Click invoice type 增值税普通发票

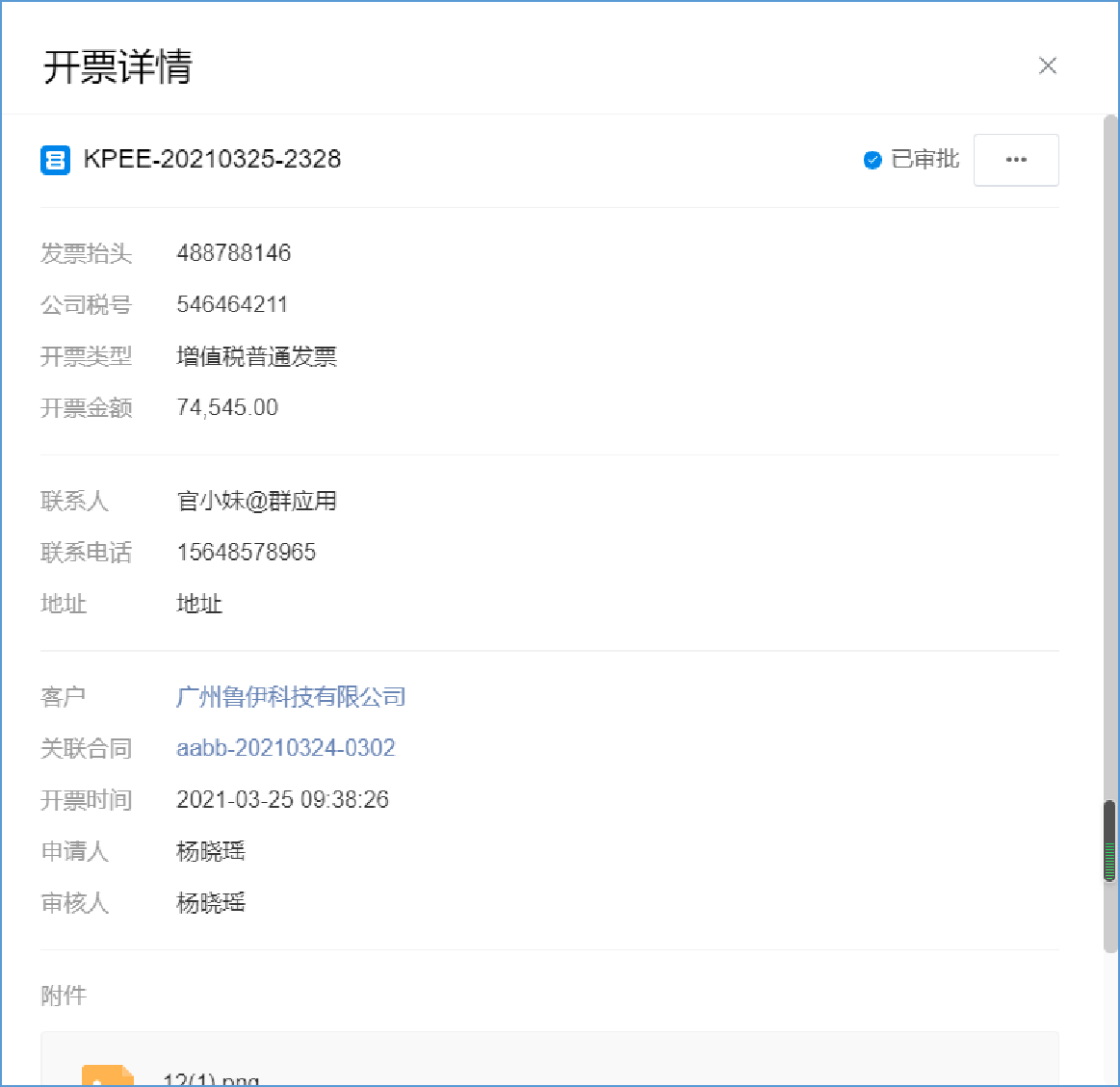[256, 357]
